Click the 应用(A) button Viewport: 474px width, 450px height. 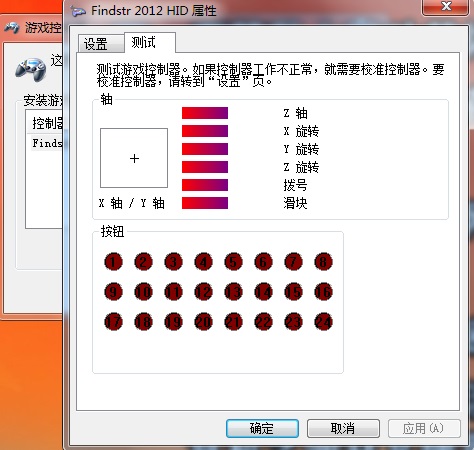click(x=424, y=428)
